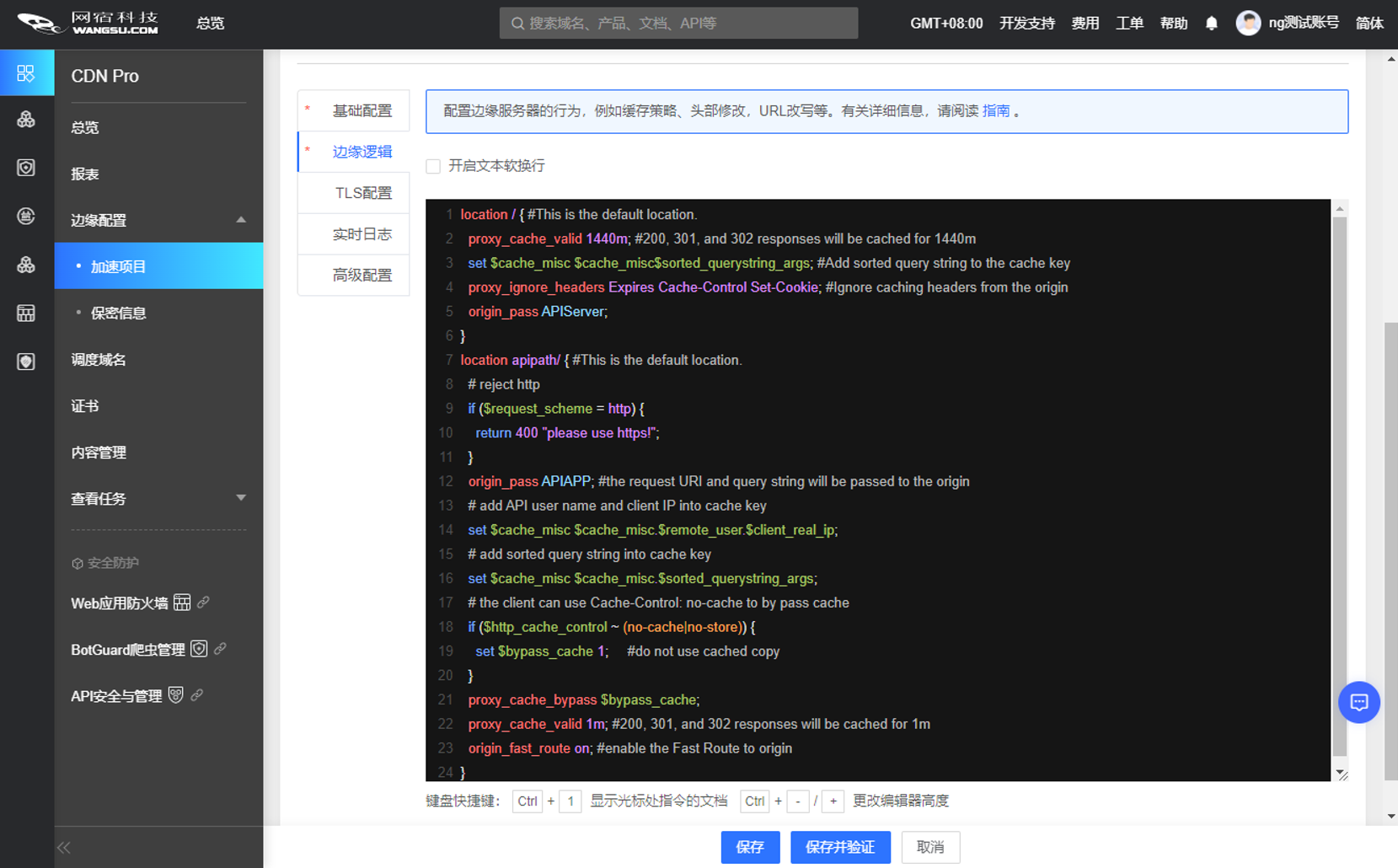Click the editor resize handle corner
This screenshot has width=1398, height=868.
point(1342,774)
